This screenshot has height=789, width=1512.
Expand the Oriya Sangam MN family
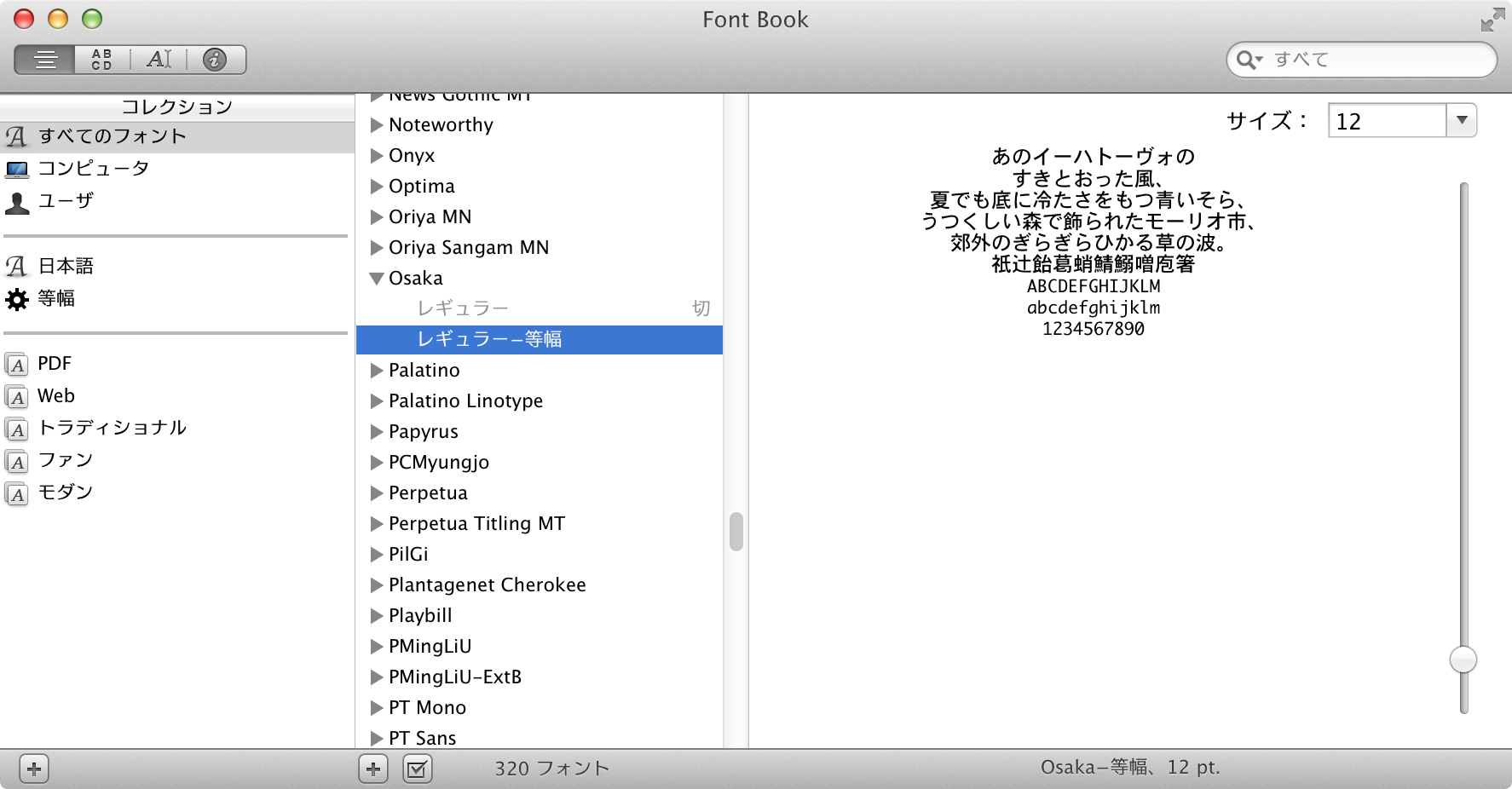point(376,248)
